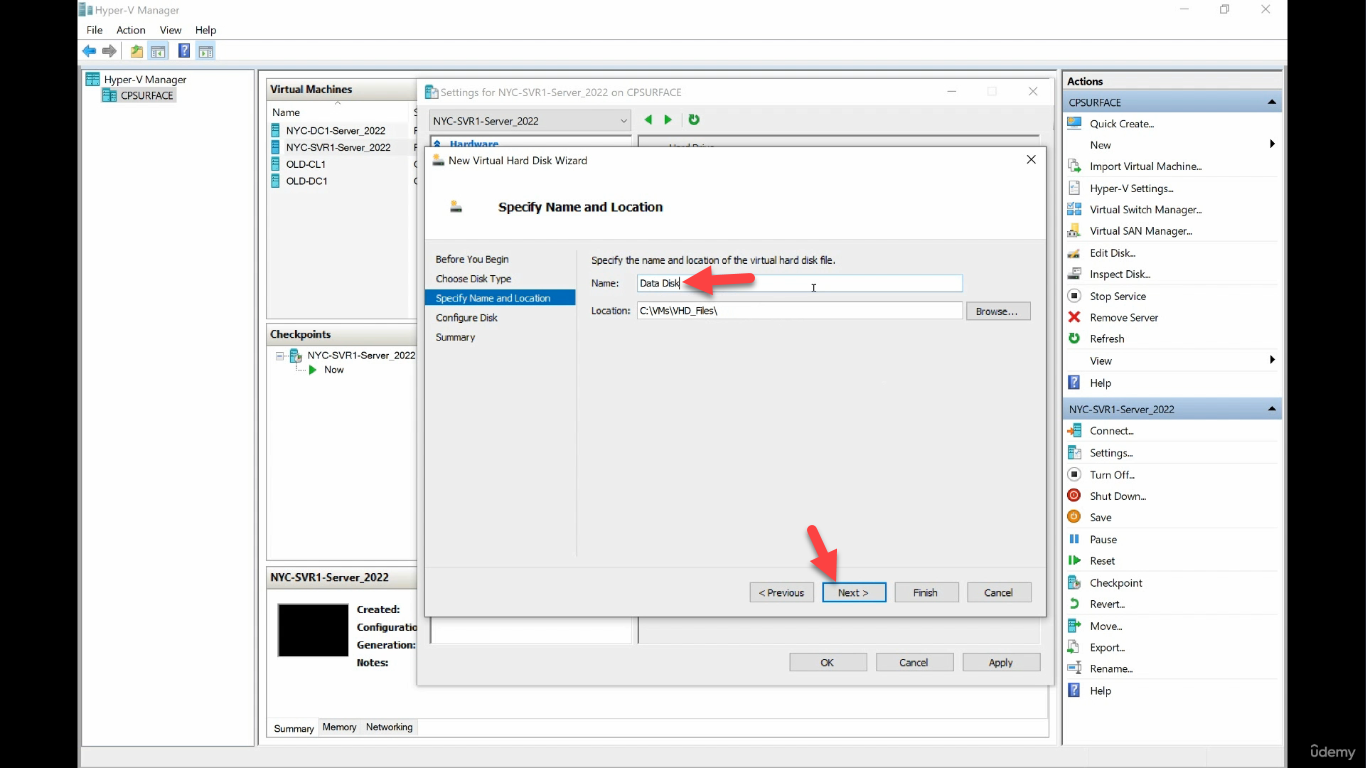Collapse NYC-SVR1-Server_2022 checkpoint tree node

[x=281, y=356]
